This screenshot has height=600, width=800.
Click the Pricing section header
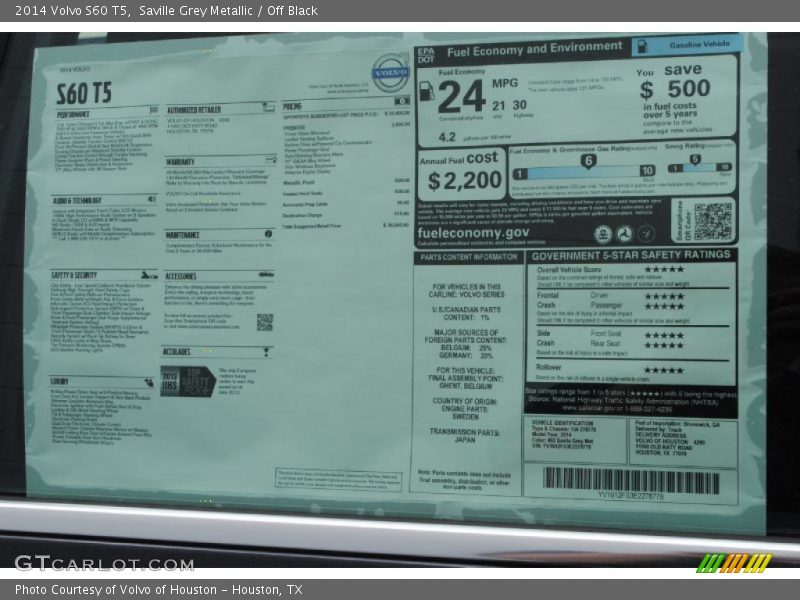pos(346,104)
